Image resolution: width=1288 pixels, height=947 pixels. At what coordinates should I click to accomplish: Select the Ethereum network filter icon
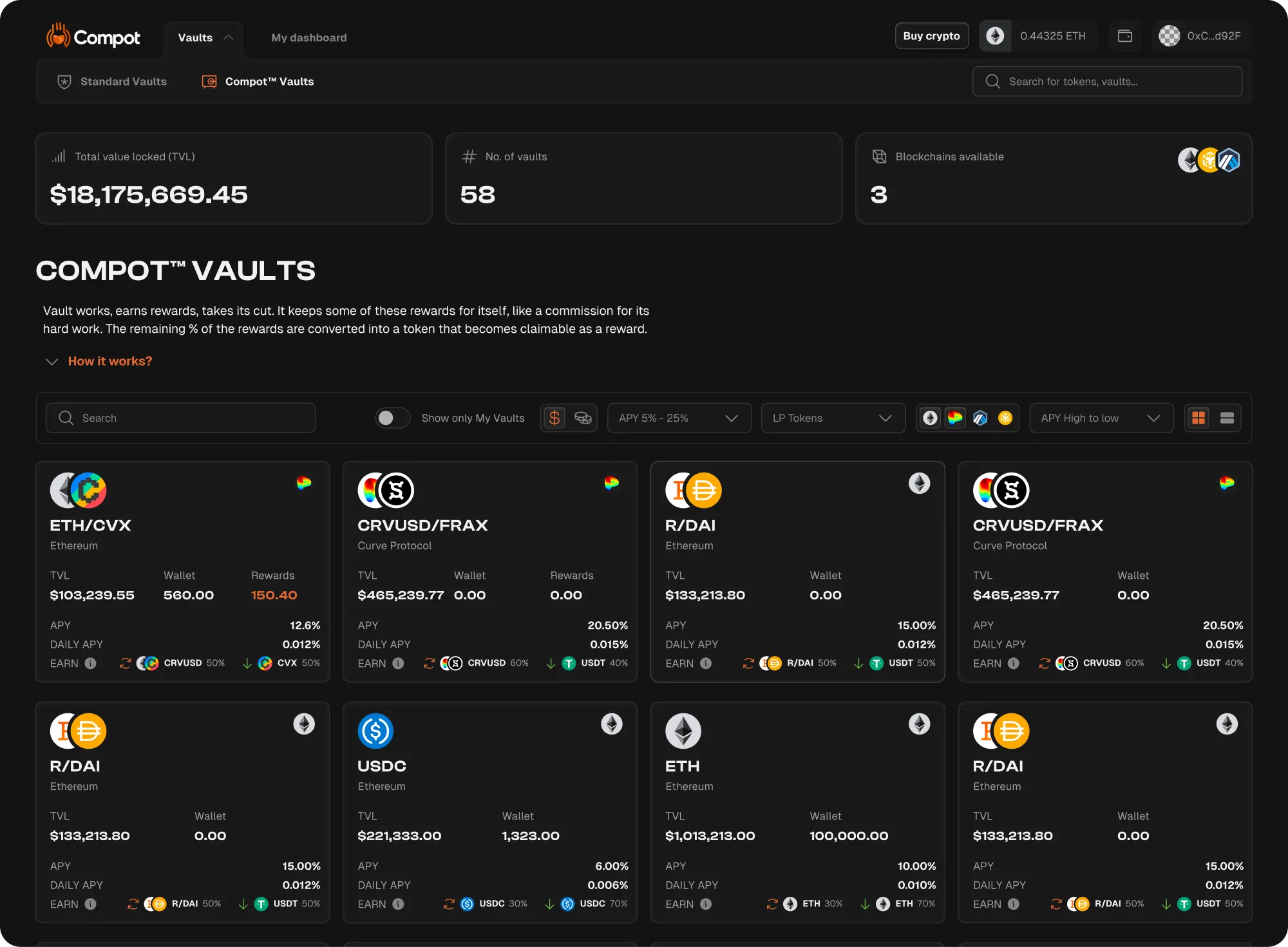929,418
